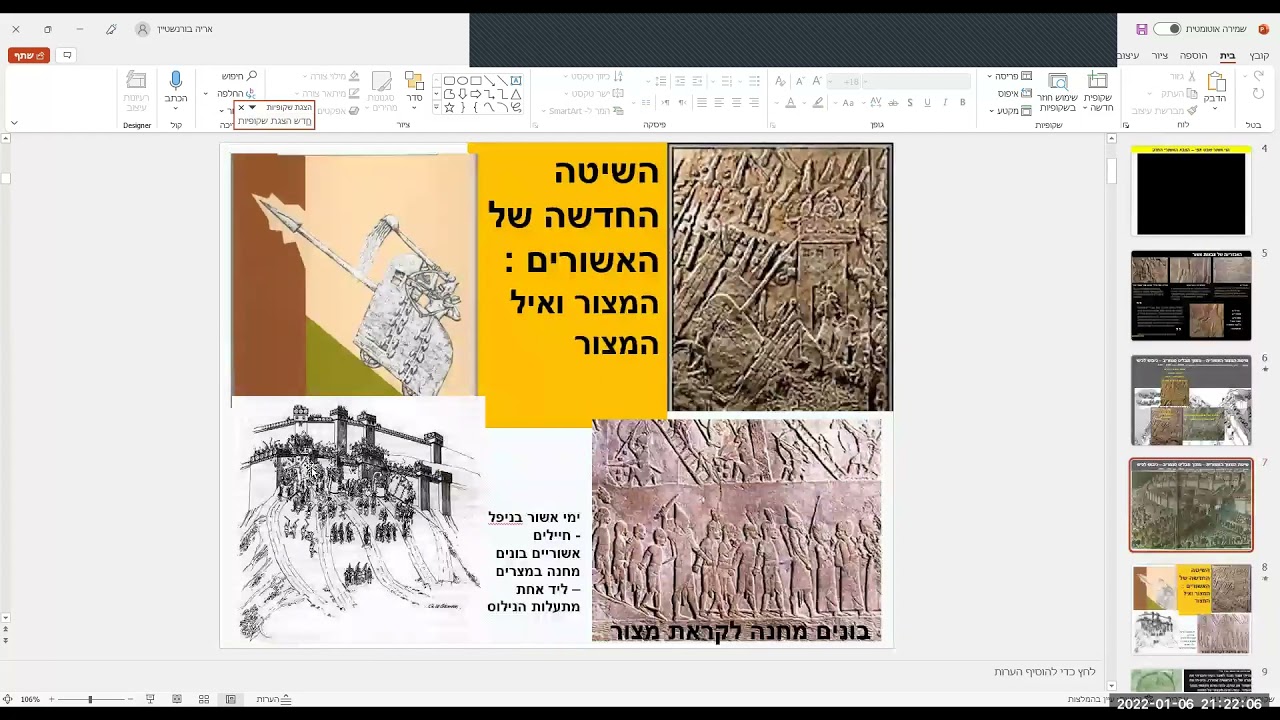Collapse the ribbon with the chevron
Image resolution: width=1280 pixels, height=720 pixels.
pyautogui.click(x=14, y=123)
